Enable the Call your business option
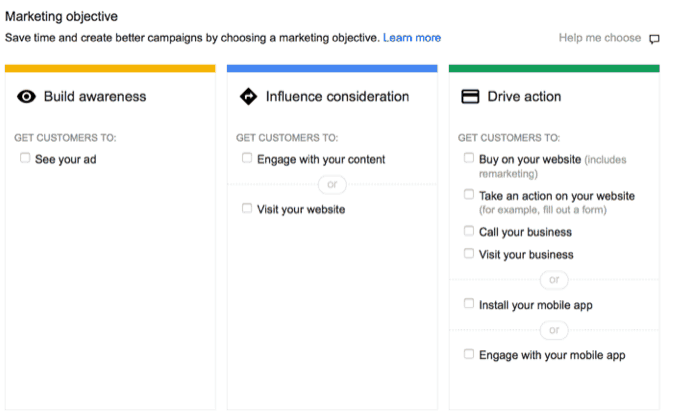The width and height of the screenshot is (681, 416). [469, 230]
